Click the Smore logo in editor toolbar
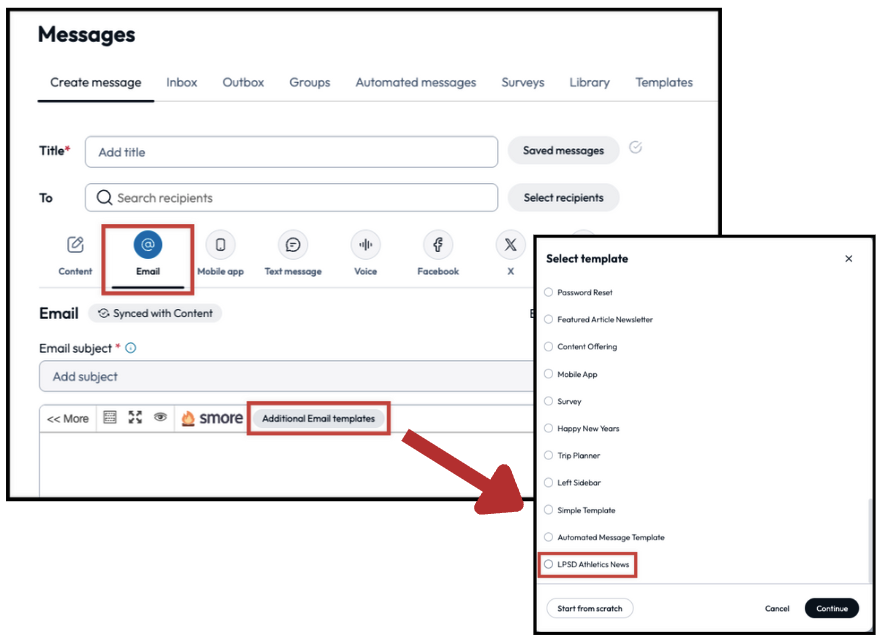 click(211, 418)
